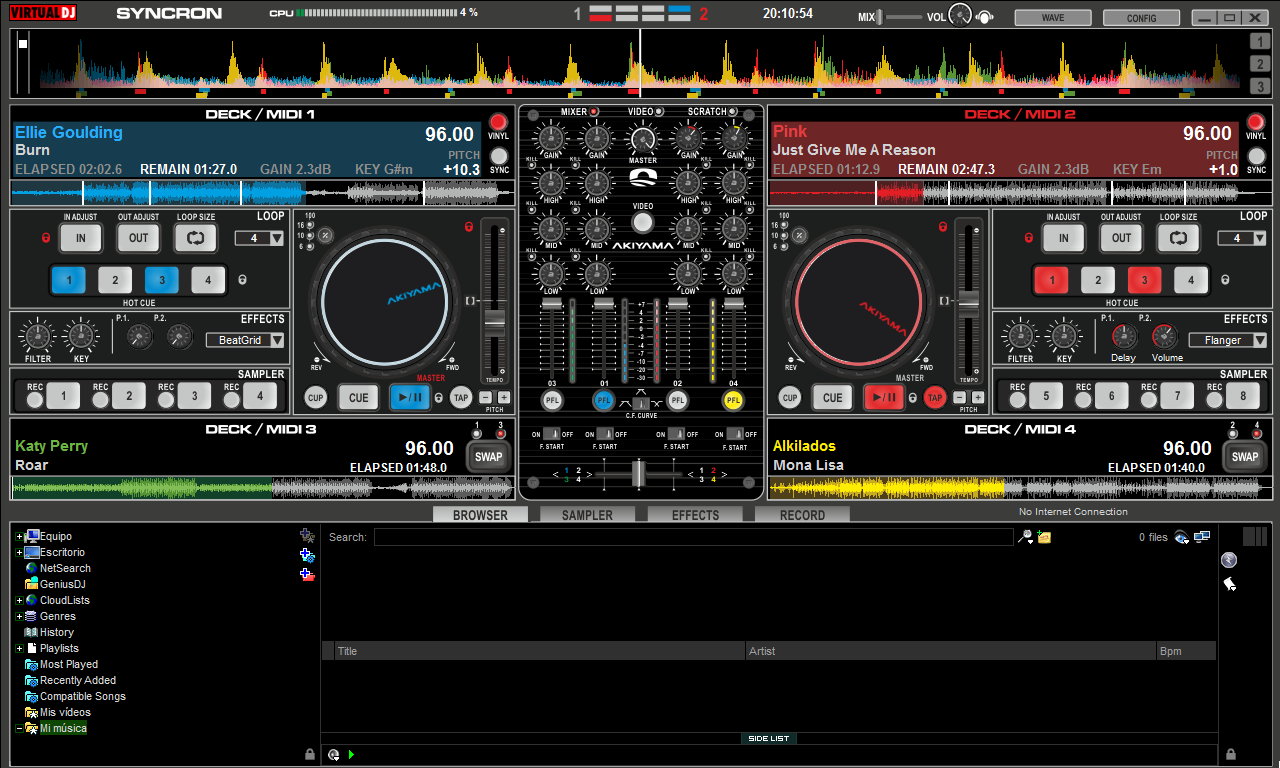The image size is (1280, 768).
Task: Switch to the EFFECTS tab
Action: coord(695,515)
